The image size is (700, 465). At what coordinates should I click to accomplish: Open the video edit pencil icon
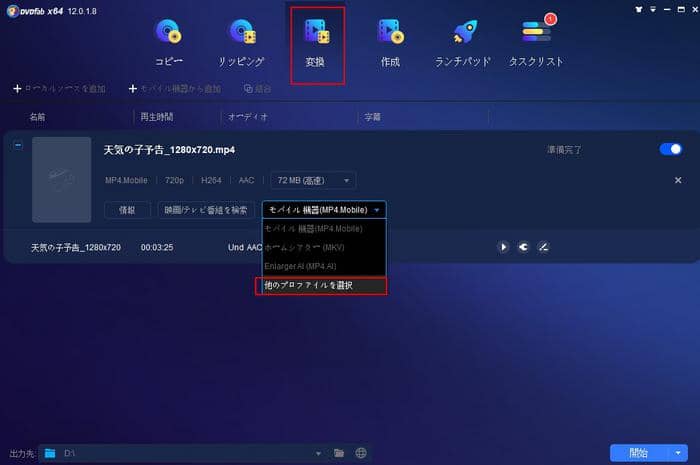click(x=543, y=247)
